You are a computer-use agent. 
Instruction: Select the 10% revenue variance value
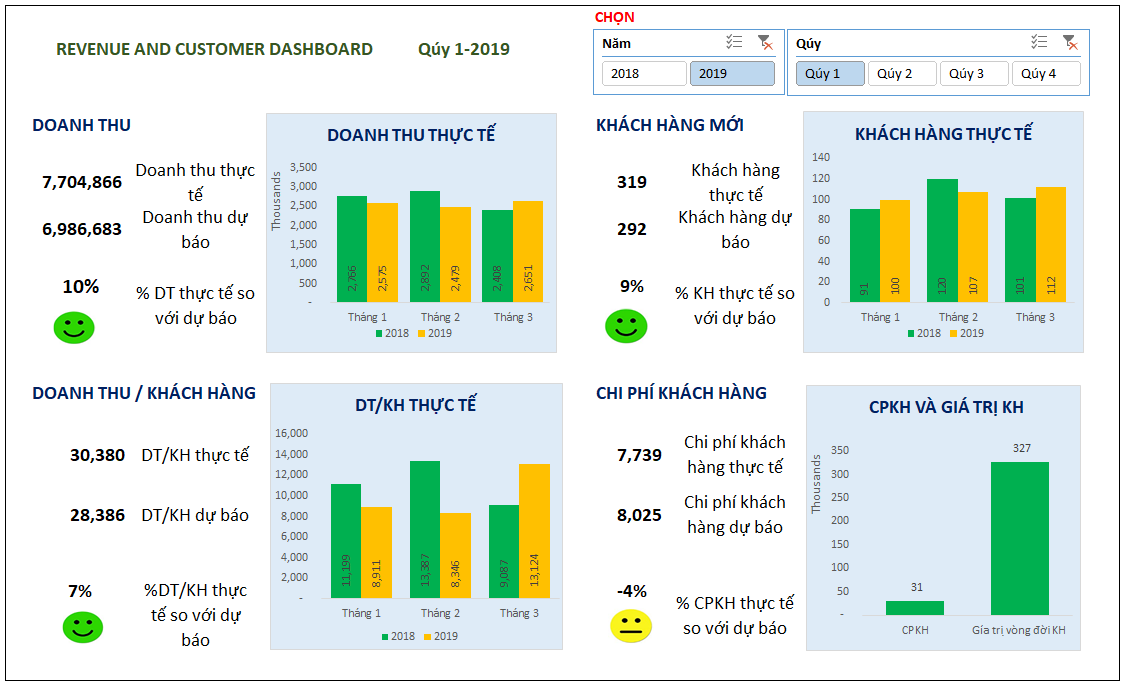click(x=80, y=286)
